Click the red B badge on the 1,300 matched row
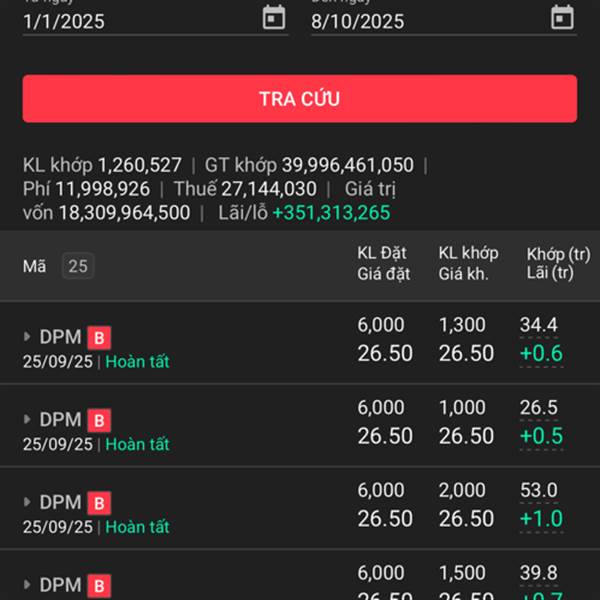This screenshot has width=600, height=600. tap(98, 338)
